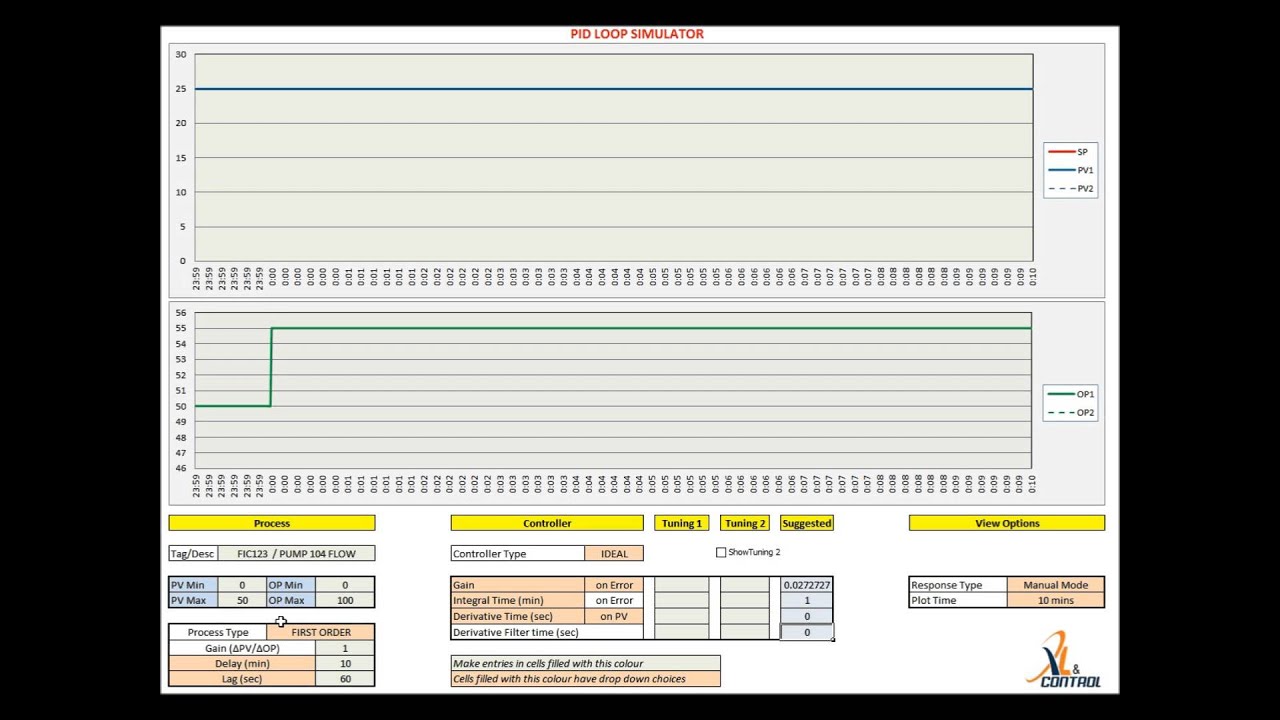1280x720 pixels.
Task: Select the Controller section header
Action: coord(547,523)
